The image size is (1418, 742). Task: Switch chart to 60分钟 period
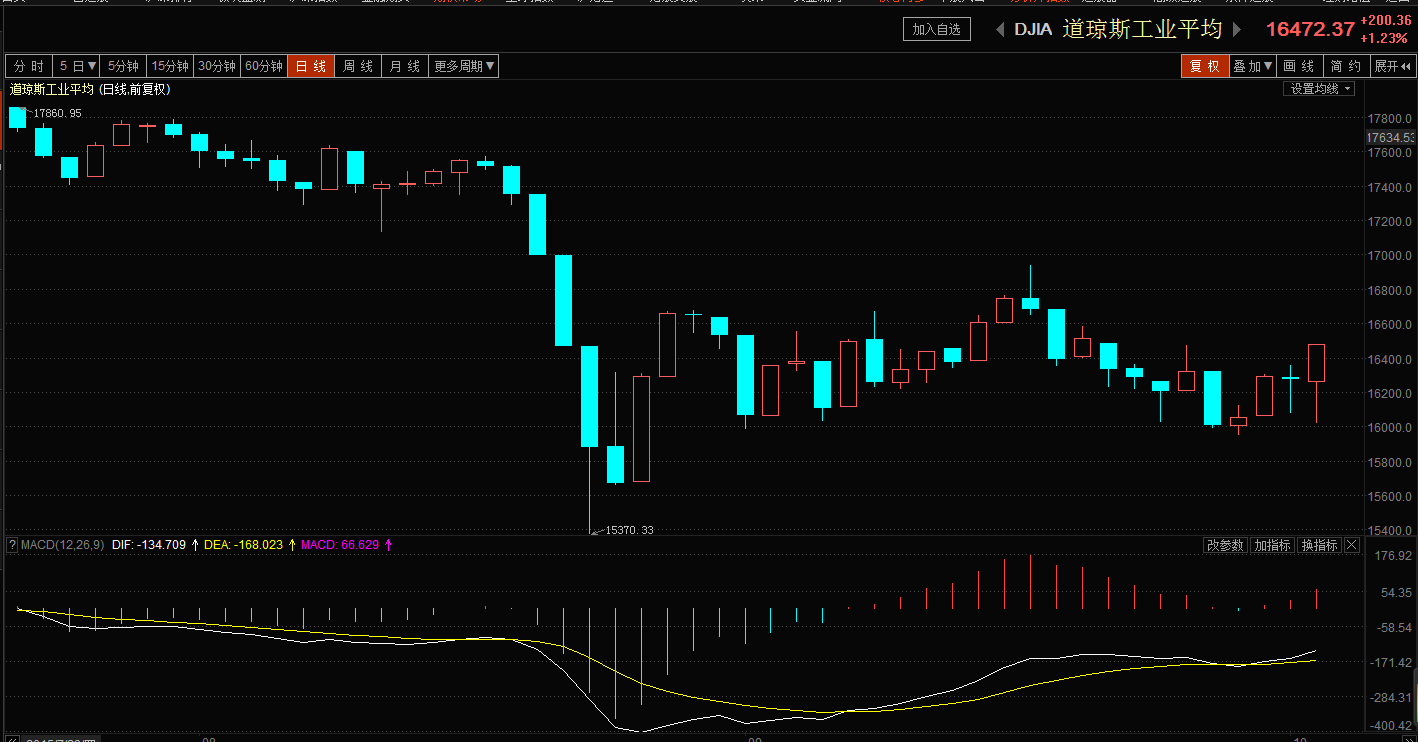pyautogui.click(x=264, y=66)
